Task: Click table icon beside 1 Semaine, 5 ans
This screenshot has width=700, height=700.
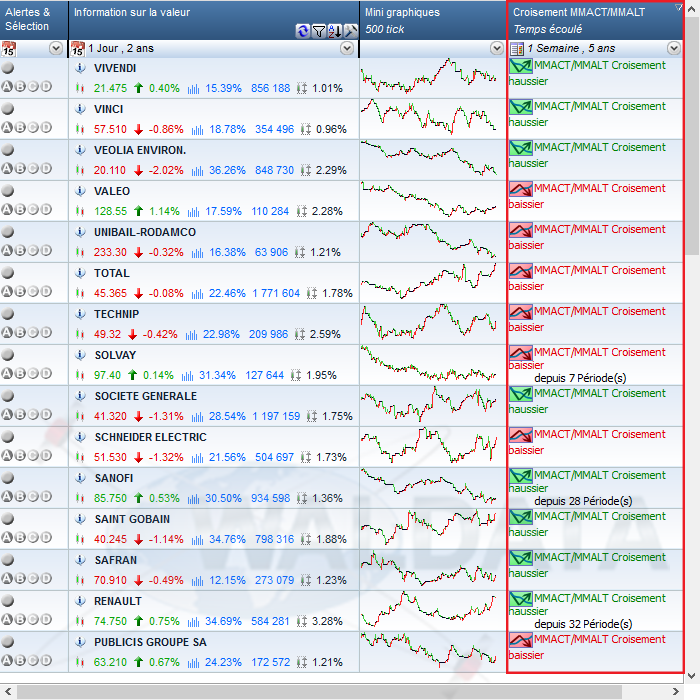Action: click(x=517, y=48)
